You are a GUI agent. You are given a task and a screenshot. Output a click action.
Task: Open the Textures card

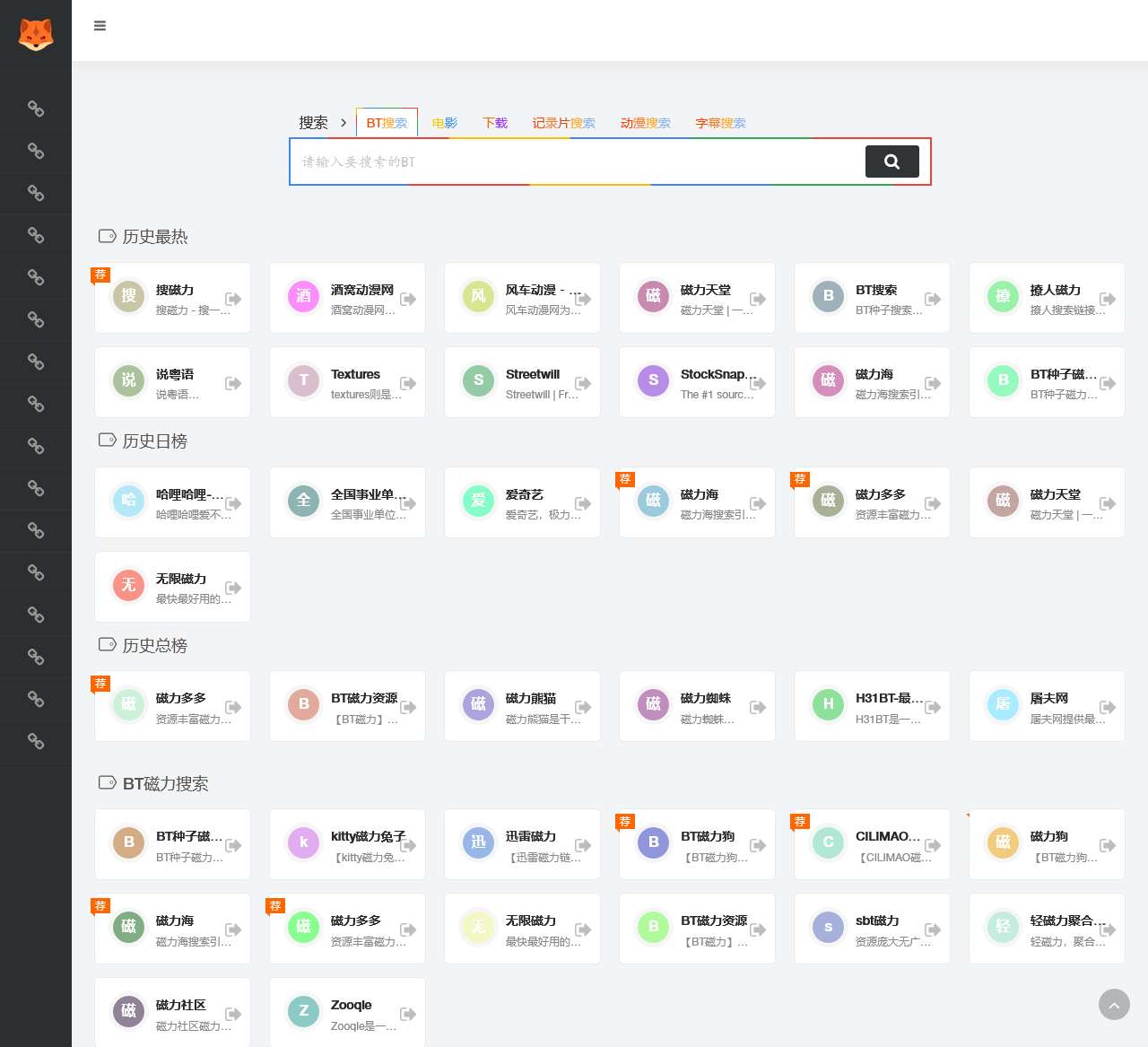[347, 382]
